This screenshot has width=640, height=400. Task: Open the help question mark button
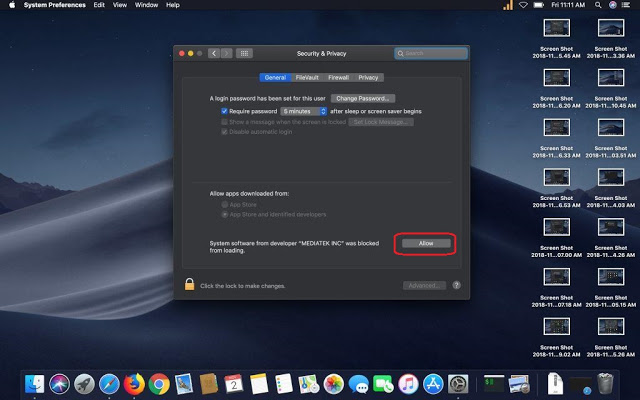tap(456, 285)
